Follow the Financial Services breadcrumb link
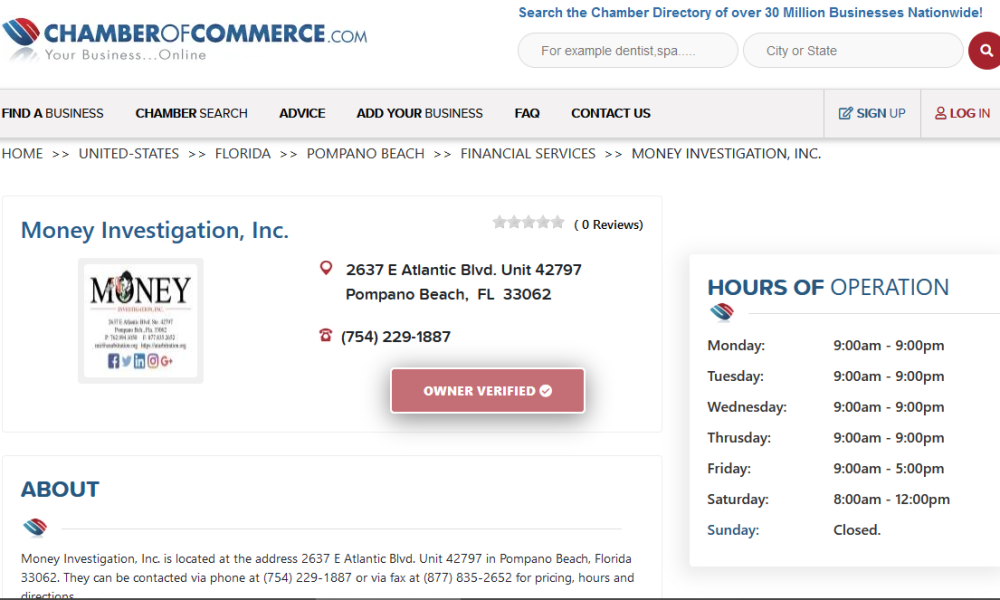Screen dimensions: 1000x600 click(527, 154)
